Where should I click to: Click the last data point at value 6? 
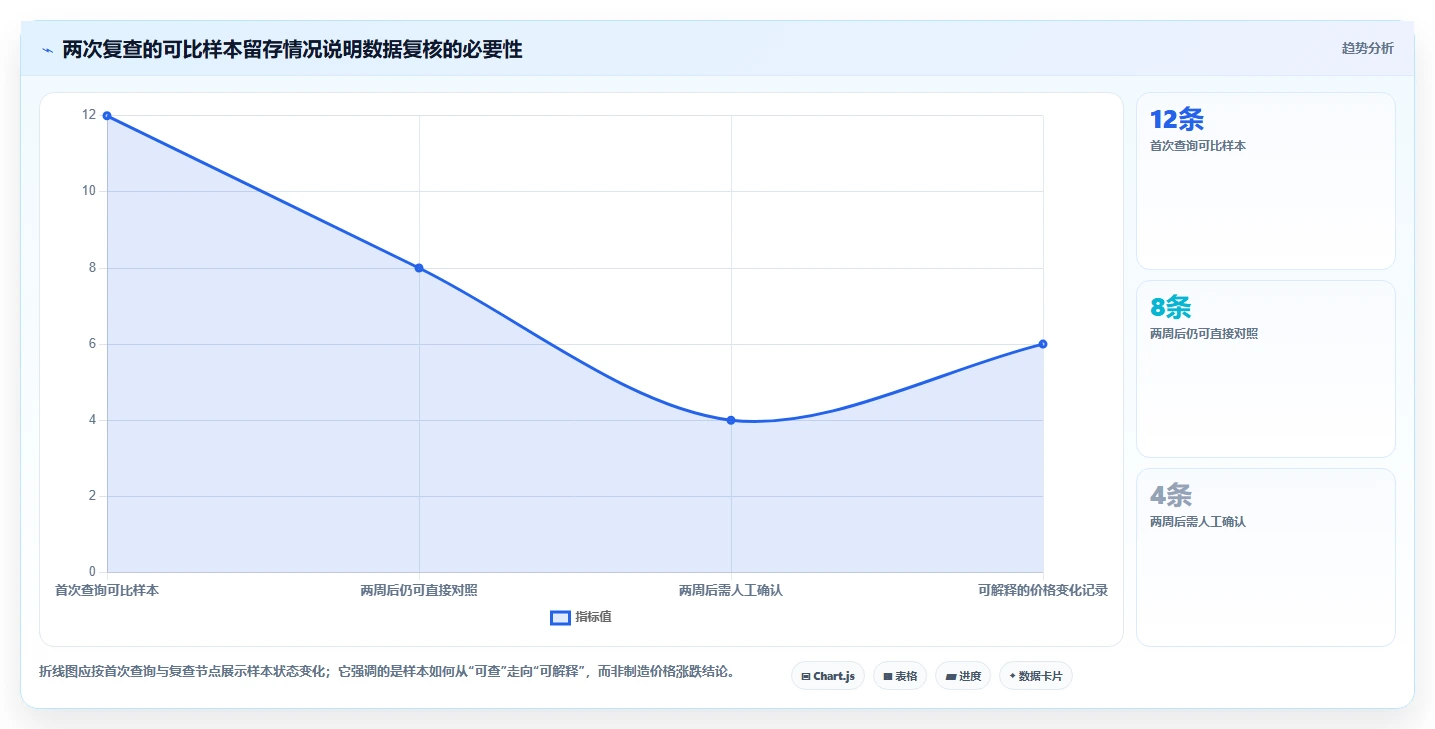pyautogui.click(x=1043, y=344)
